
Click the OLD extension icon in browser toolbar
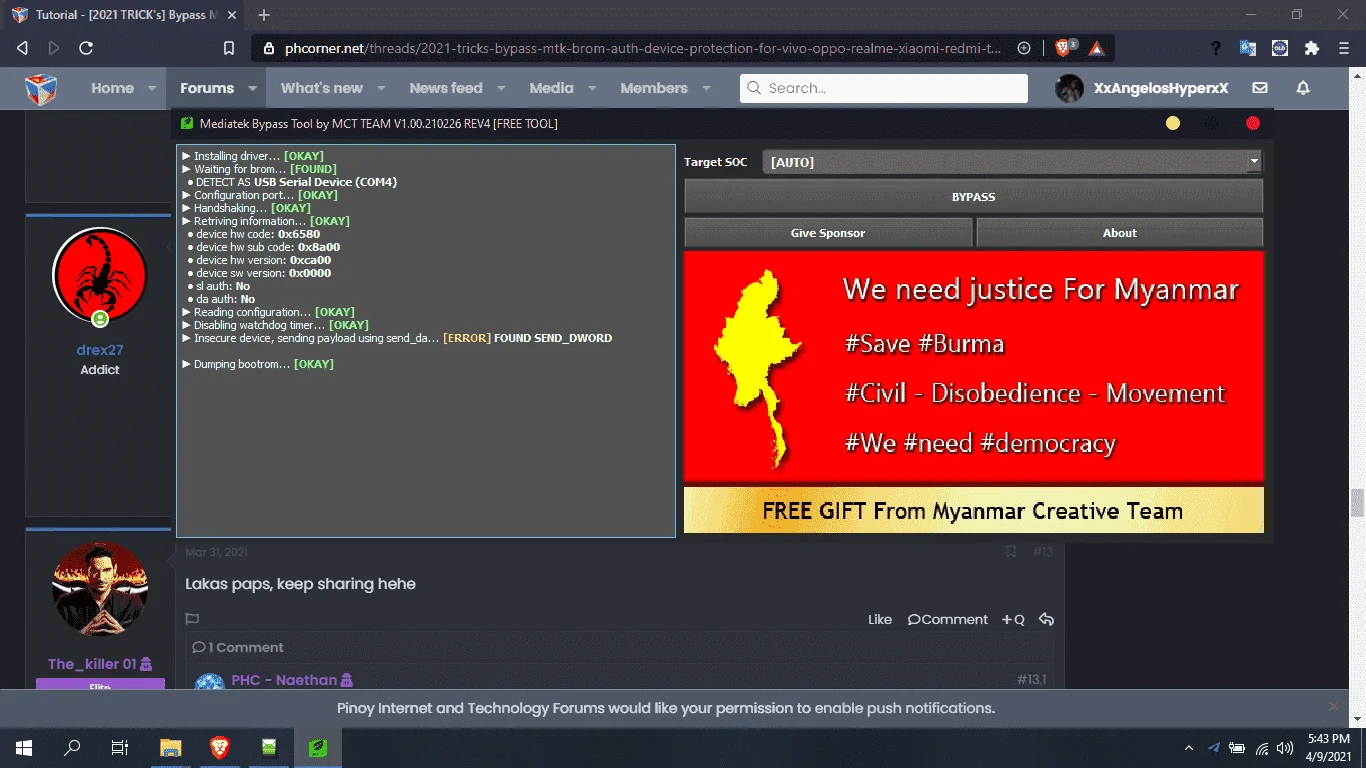pyautogui.click(x=1280, y=48)
